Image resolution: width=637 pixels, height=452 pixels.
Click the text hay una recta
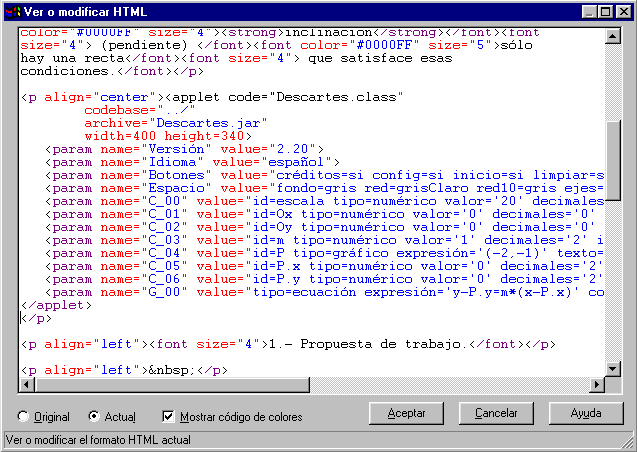[72, 58]
